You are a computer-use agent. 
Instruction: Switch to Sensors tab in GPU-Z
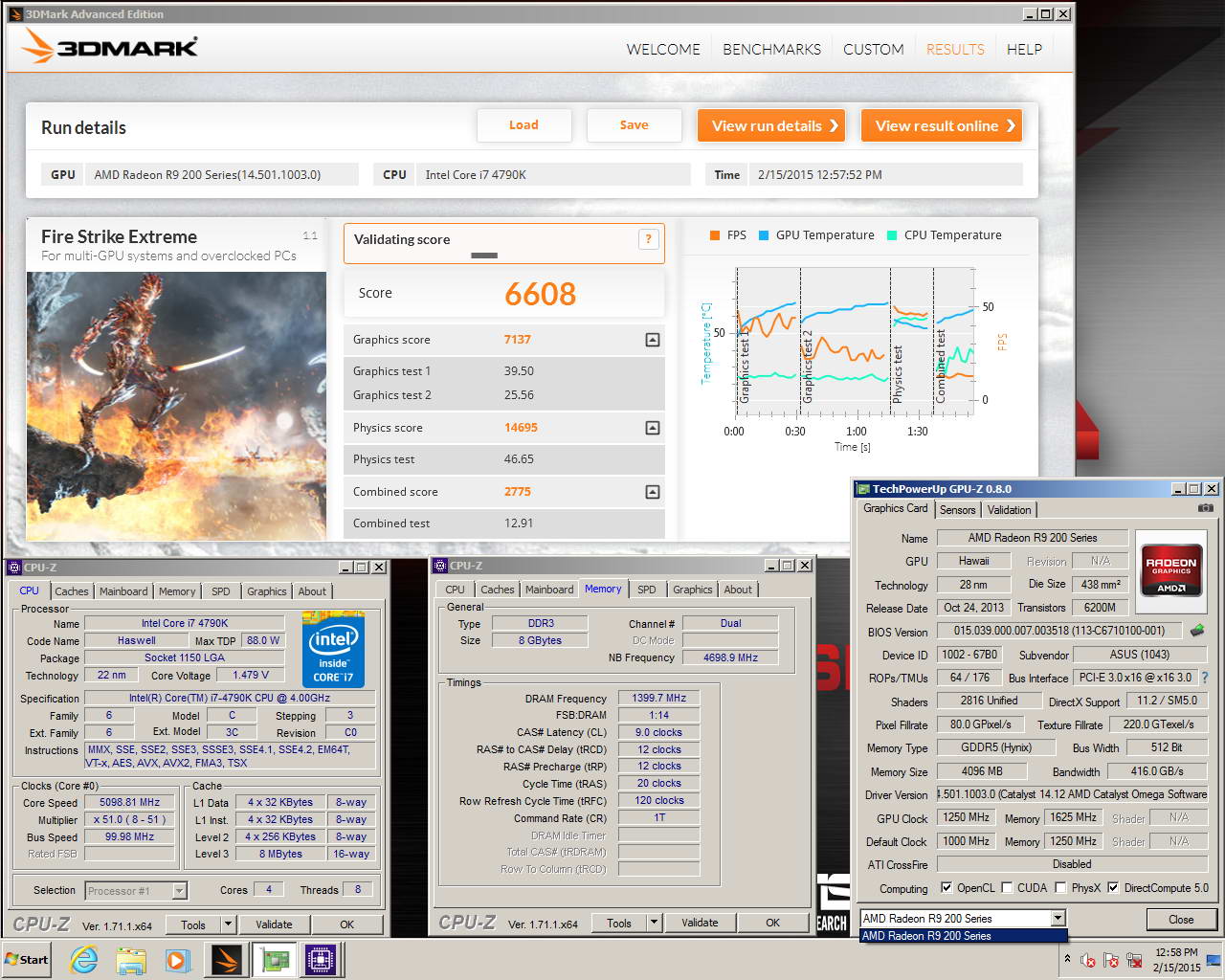(957, 510)
